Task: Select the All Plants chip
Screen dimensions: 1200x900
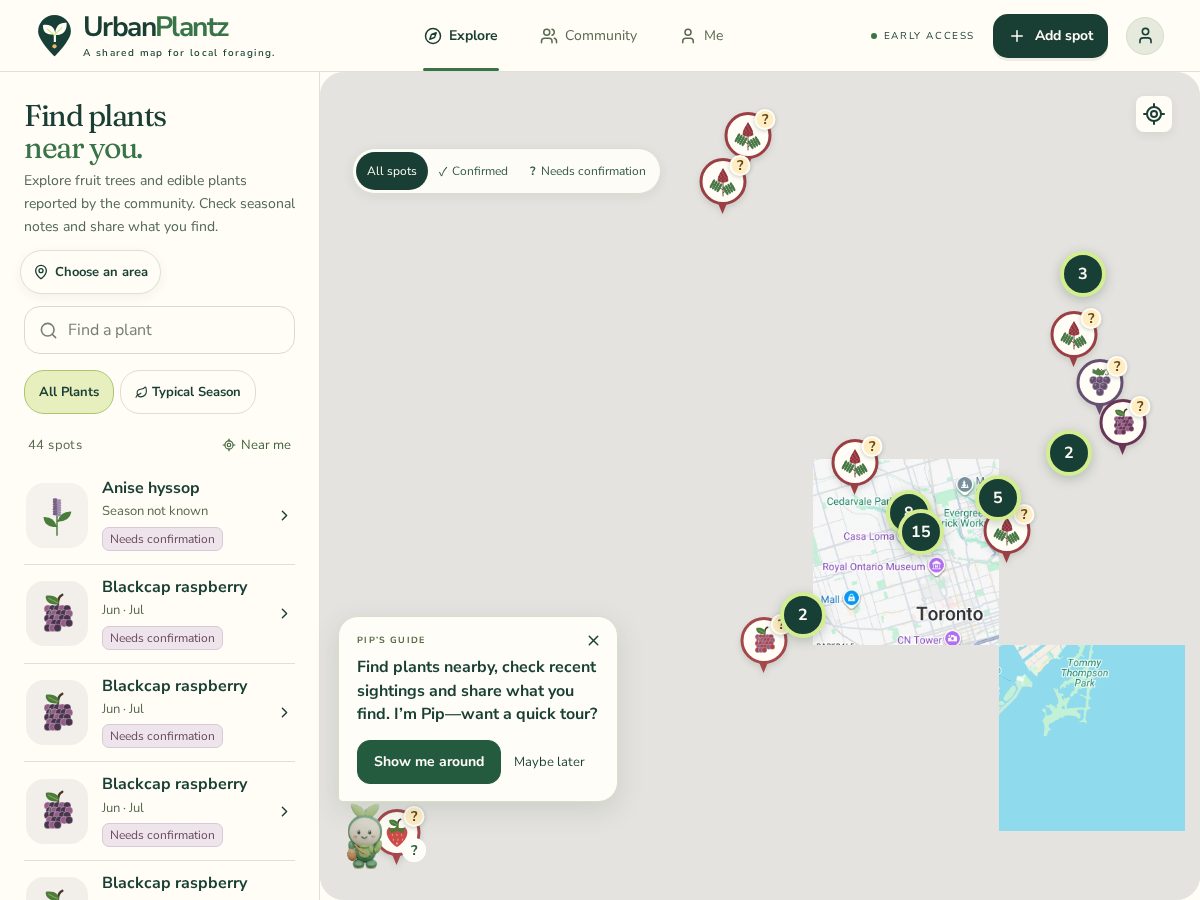Action: [x=69, y=392]
